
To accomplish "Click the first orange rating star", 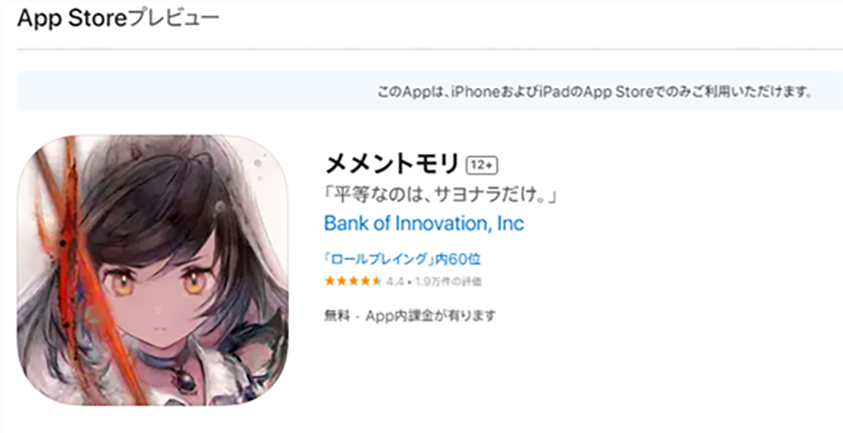I will [330, 281].
